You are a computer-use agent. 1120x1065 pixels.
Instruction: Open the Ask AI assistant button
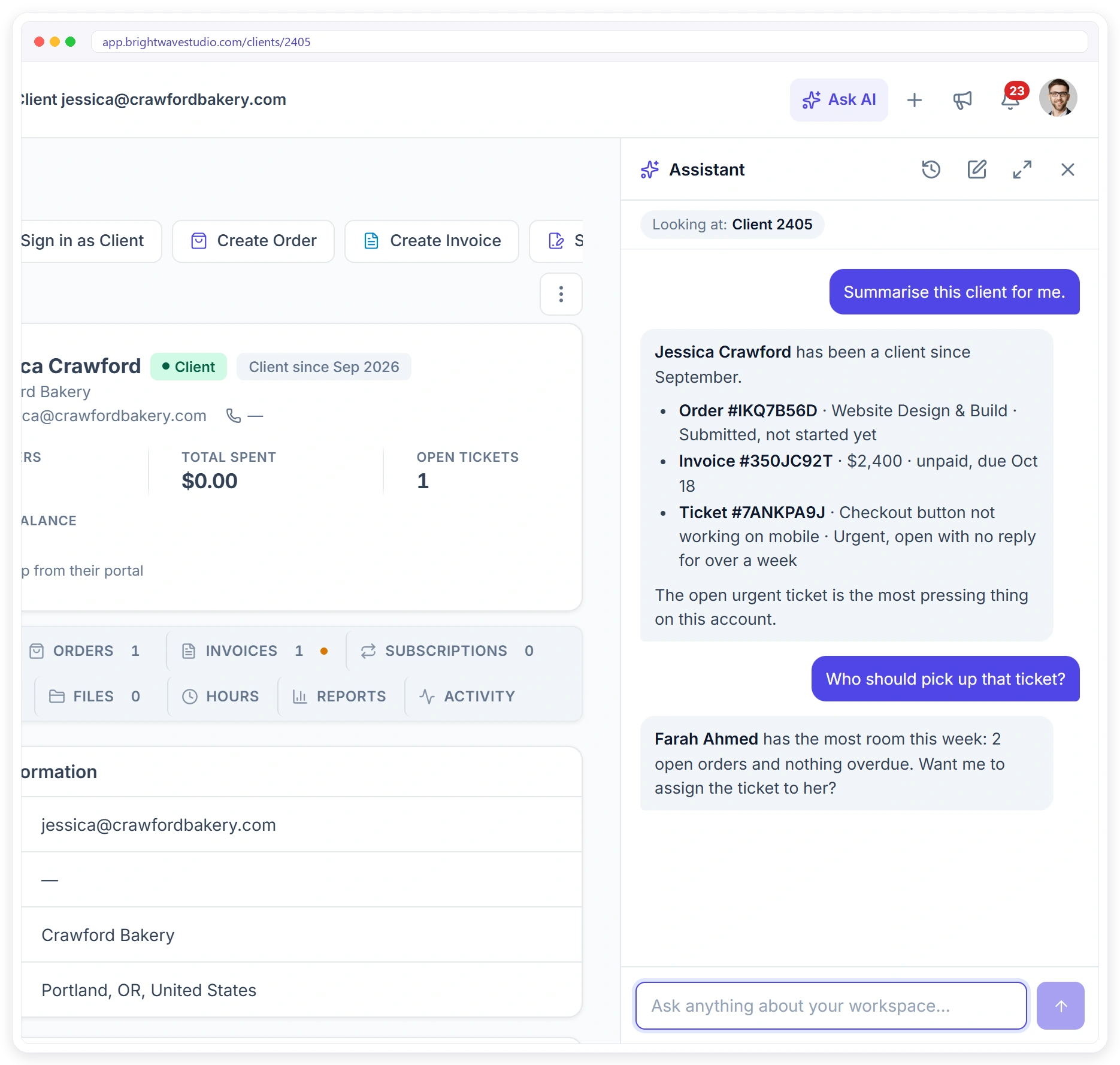coord(839,100)
